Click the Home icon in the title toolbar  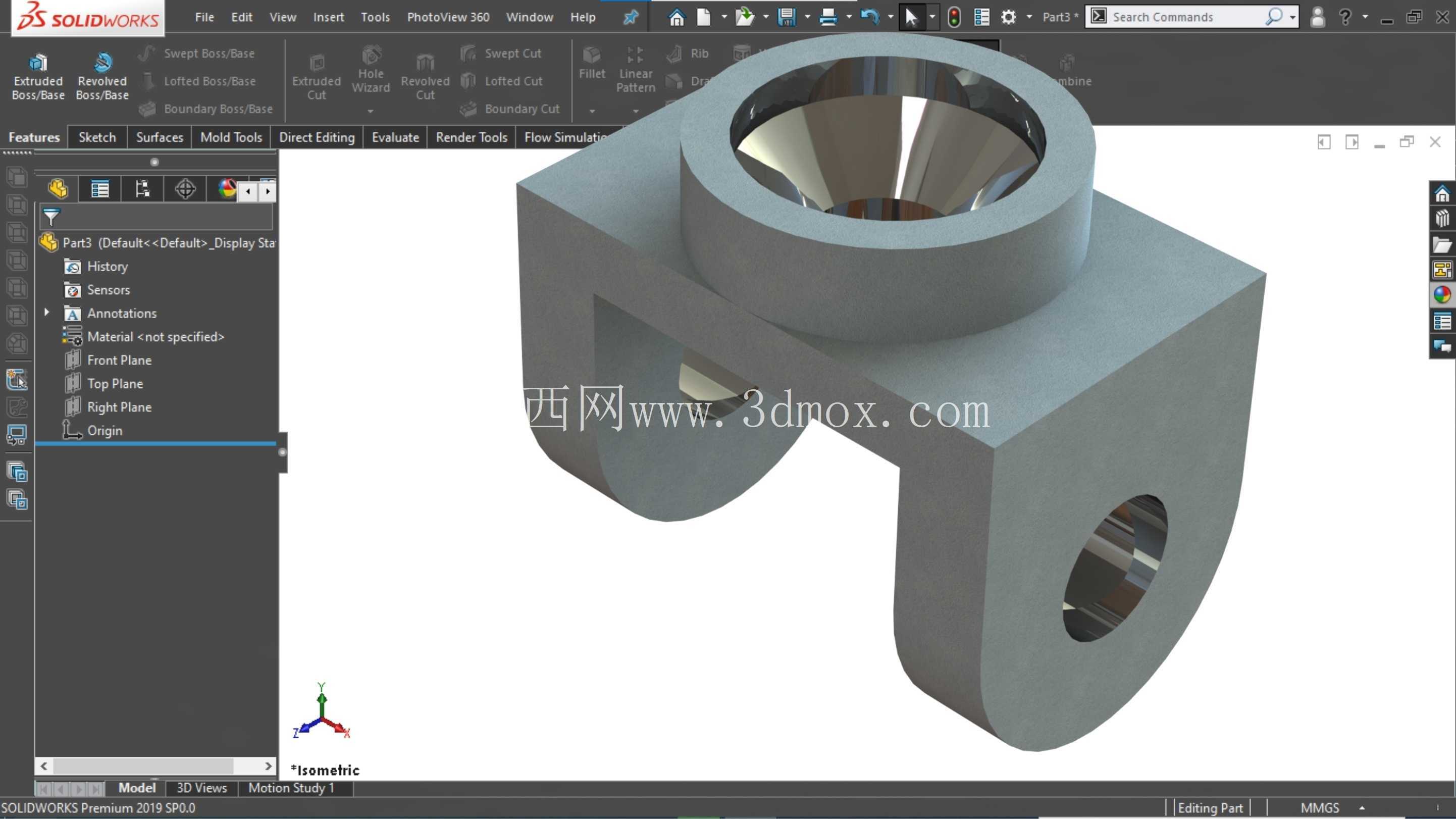[677, 17]
